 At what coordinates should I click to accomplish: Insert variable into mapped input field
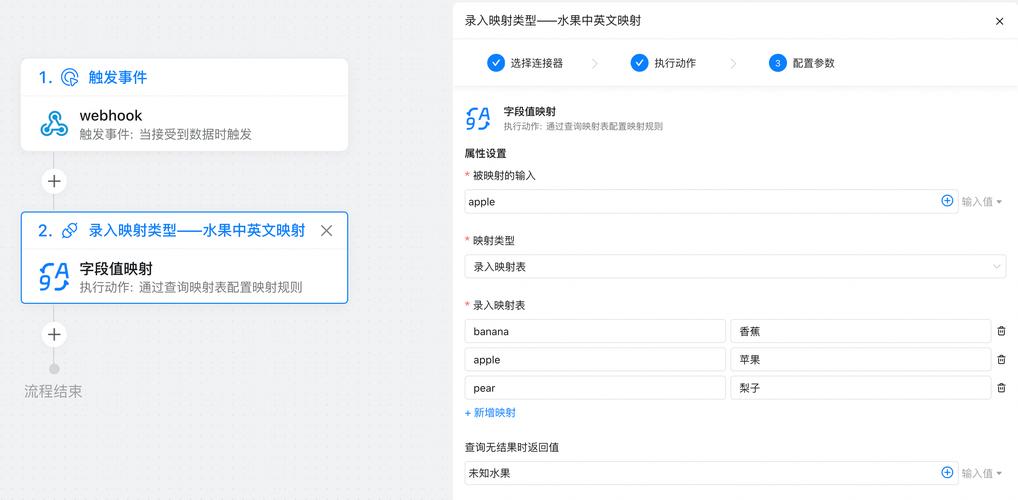click(x=947, y=201)
